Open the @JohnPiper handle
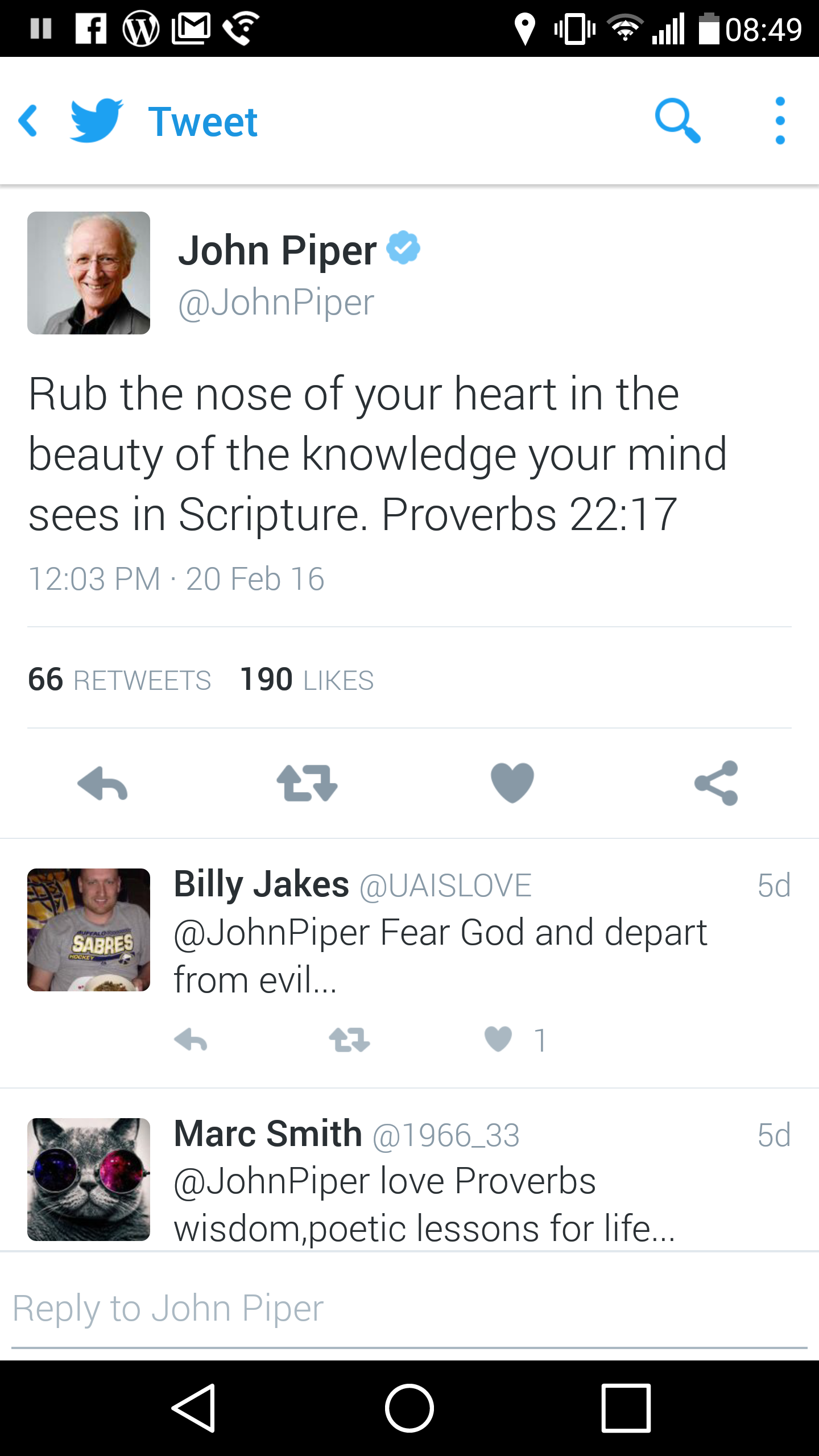819x1456 pixels. tap(276, 302)
